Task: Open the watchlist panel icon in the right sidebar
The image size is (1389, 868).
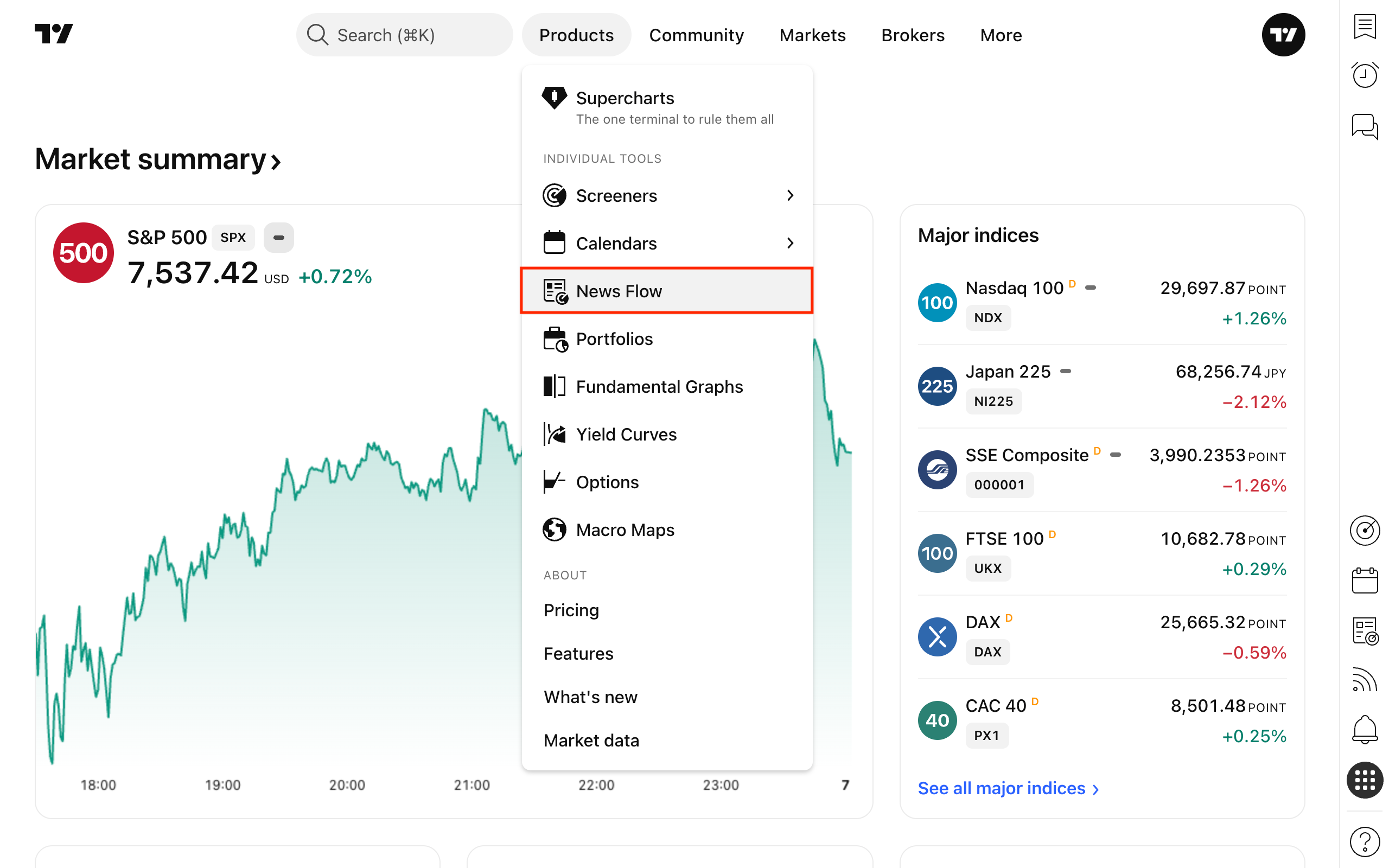Action: 1365,26
